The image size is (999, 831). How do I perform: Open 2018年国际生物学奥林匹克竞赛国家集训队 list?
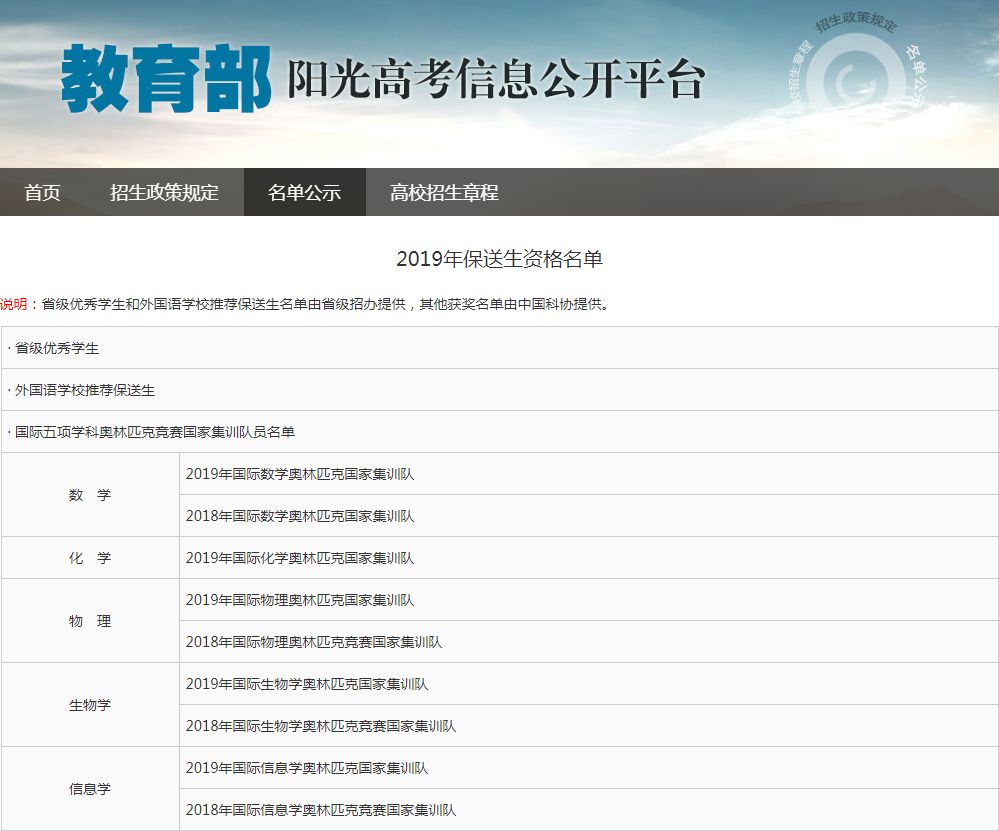[x=321, y=726]
